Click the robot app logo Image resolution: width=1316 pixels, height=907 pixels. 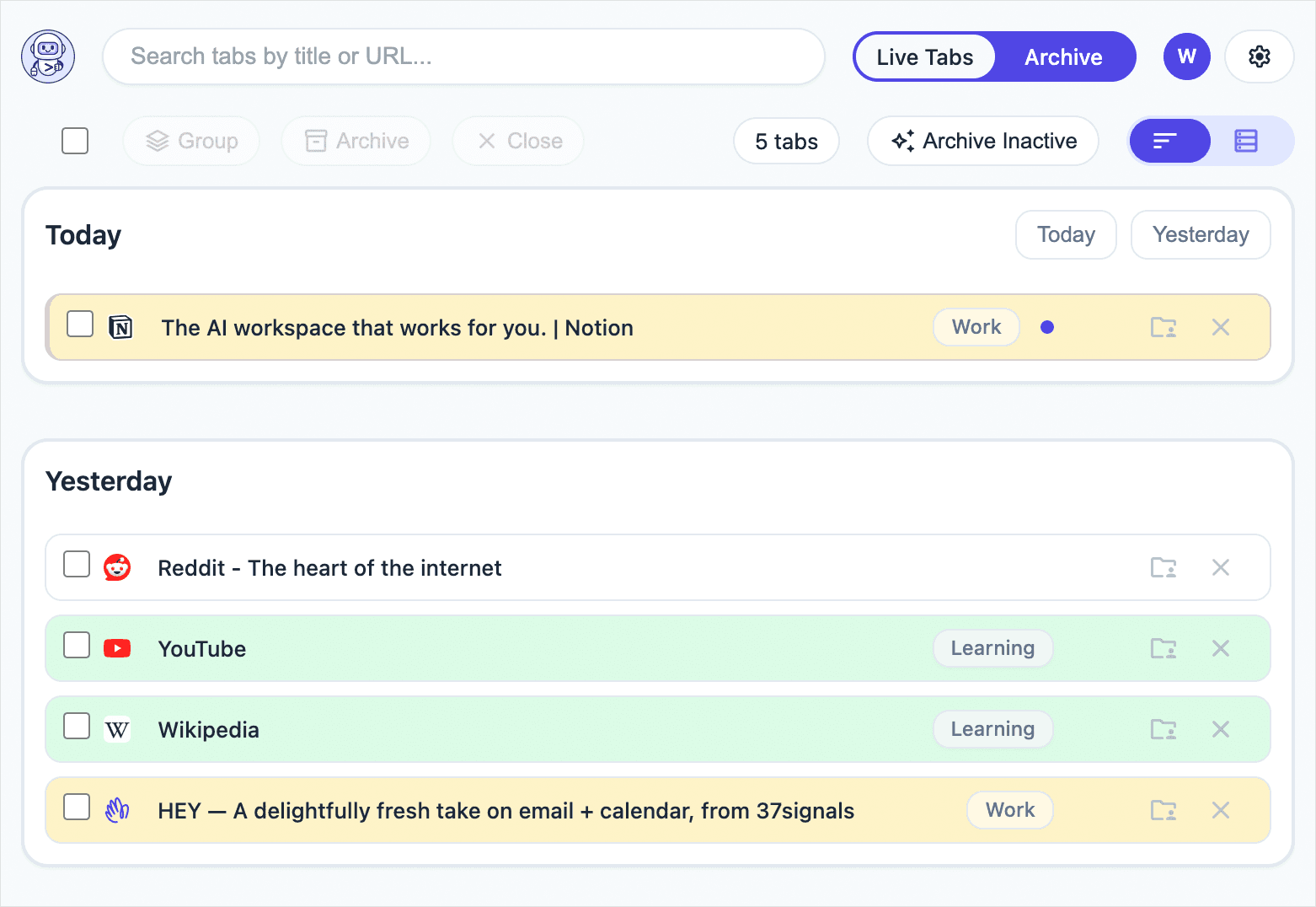coord(48,56)
